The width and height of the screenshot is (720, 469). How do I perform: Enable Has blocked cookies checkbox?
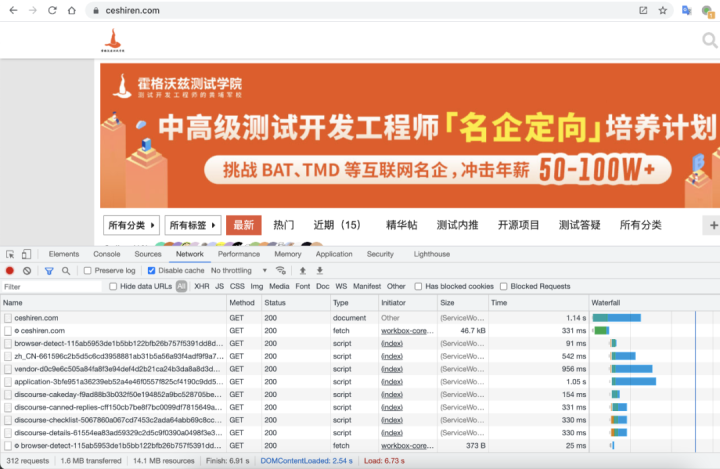pyautogui.click(x=418, y=286)
